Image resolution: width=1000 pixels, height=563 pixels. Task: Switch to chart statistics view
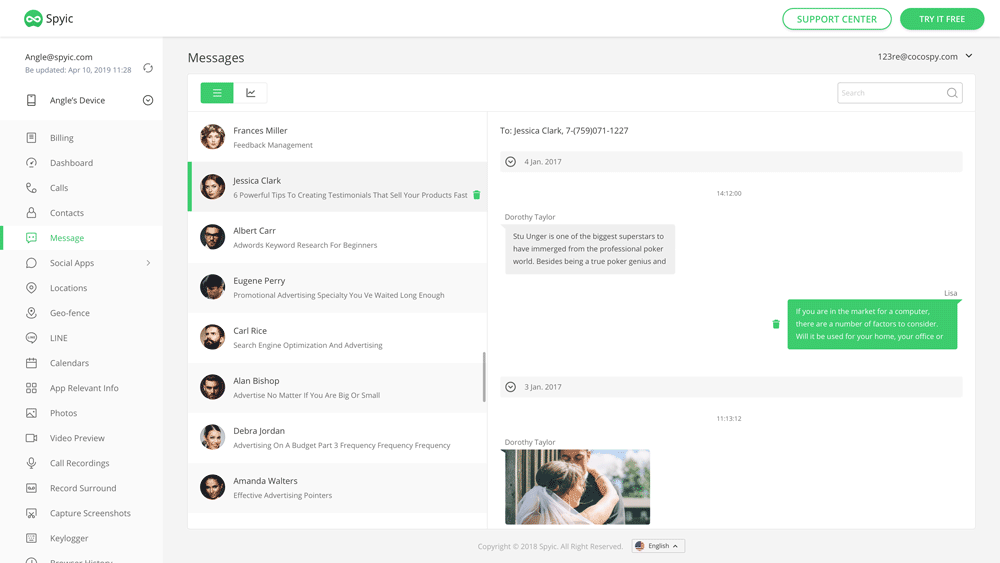click(251, 93)
